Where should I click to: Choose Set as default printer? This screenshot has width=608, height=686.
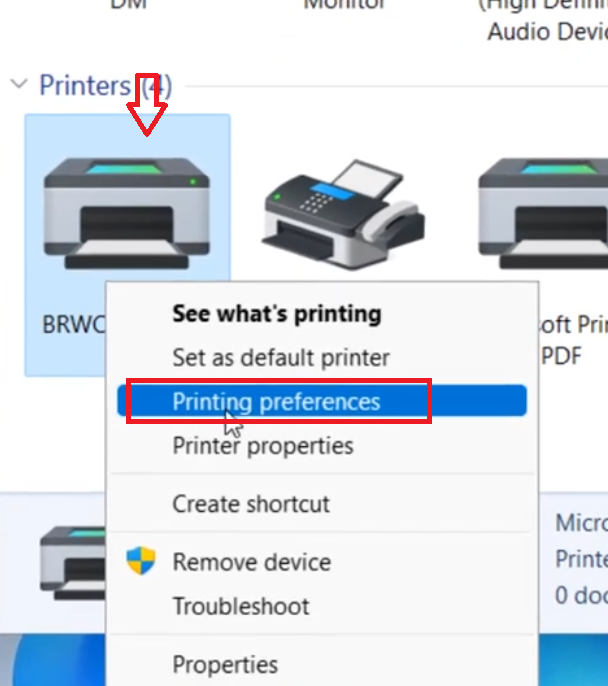pos(280,357)
